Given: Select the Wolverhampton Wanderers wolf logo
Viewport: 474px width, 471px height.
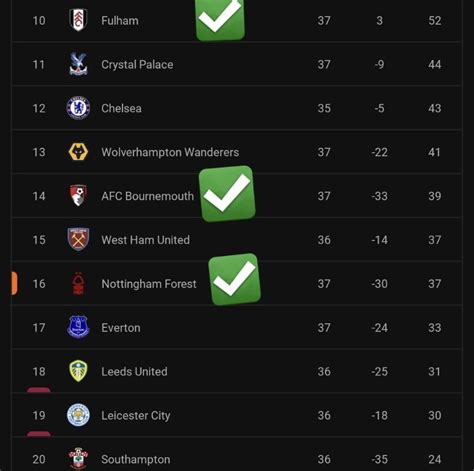Looking at the screenshot, I should click(x=78, y=152).
